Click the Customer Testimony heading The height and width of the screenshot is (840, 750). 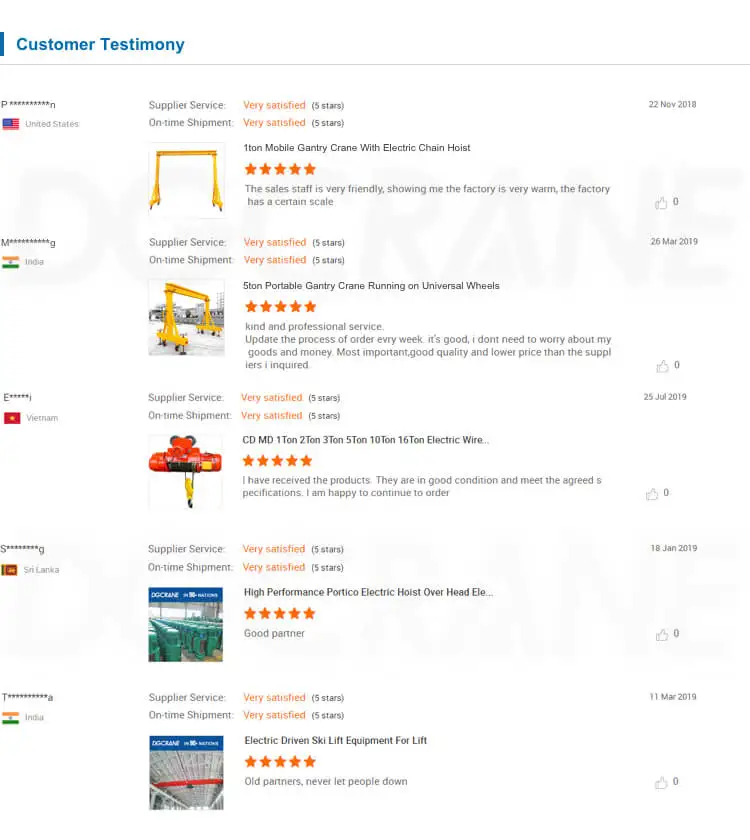100,44
